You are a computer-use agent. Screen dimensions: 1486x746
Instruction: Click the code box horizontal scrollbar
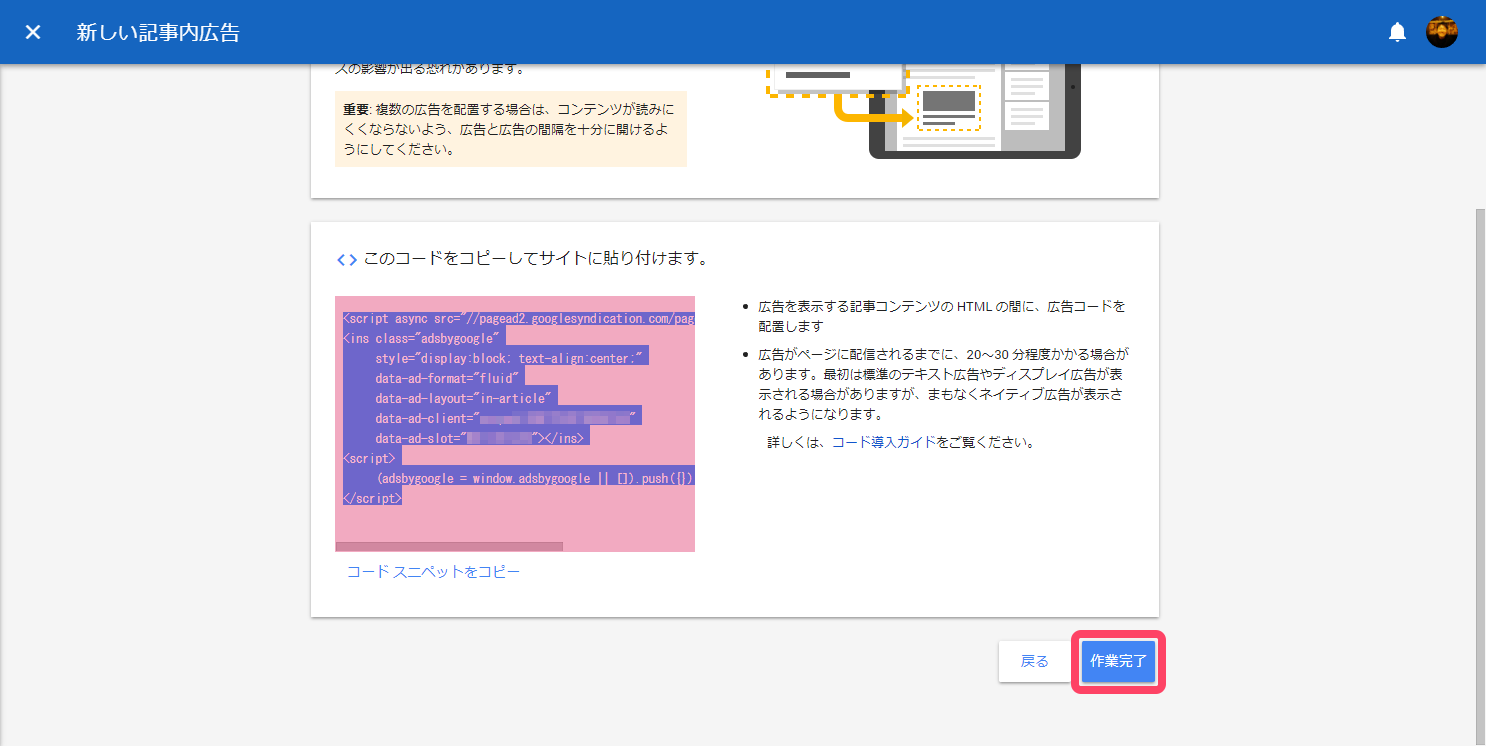pos(449,547)
